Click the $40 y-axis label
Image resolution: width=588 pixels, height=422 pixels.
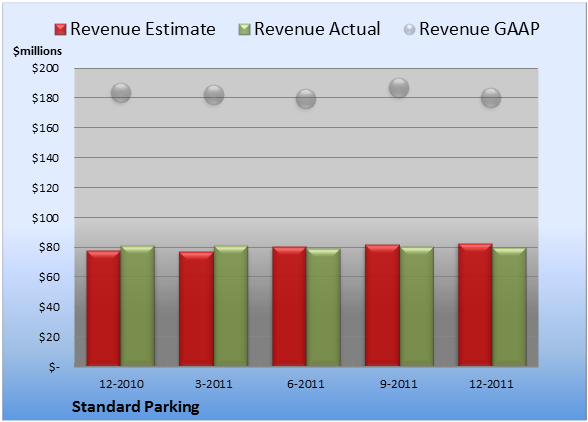[49, 307]
